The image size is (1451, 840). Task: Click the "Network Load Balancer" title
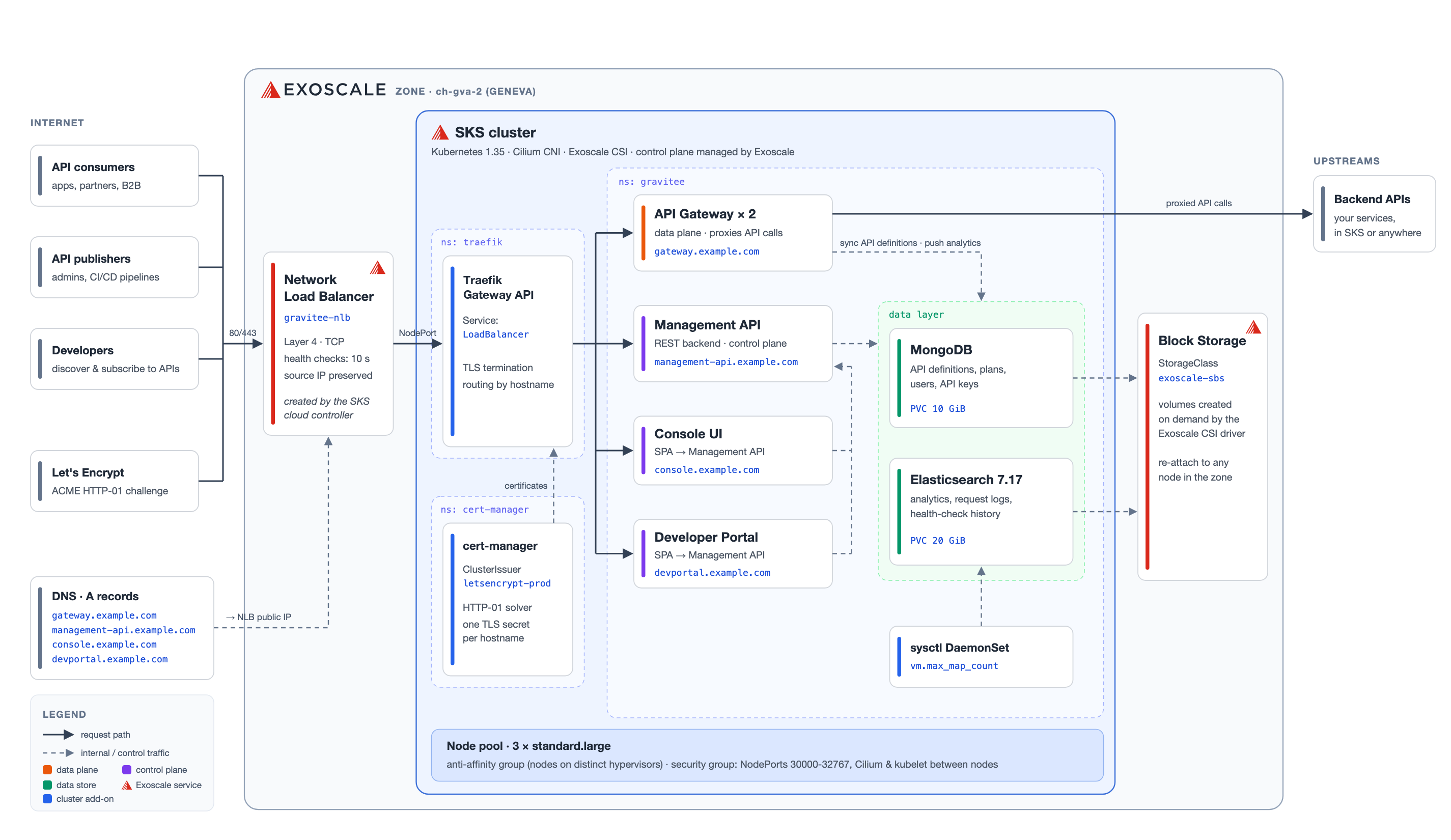click(x=329, y=288)
